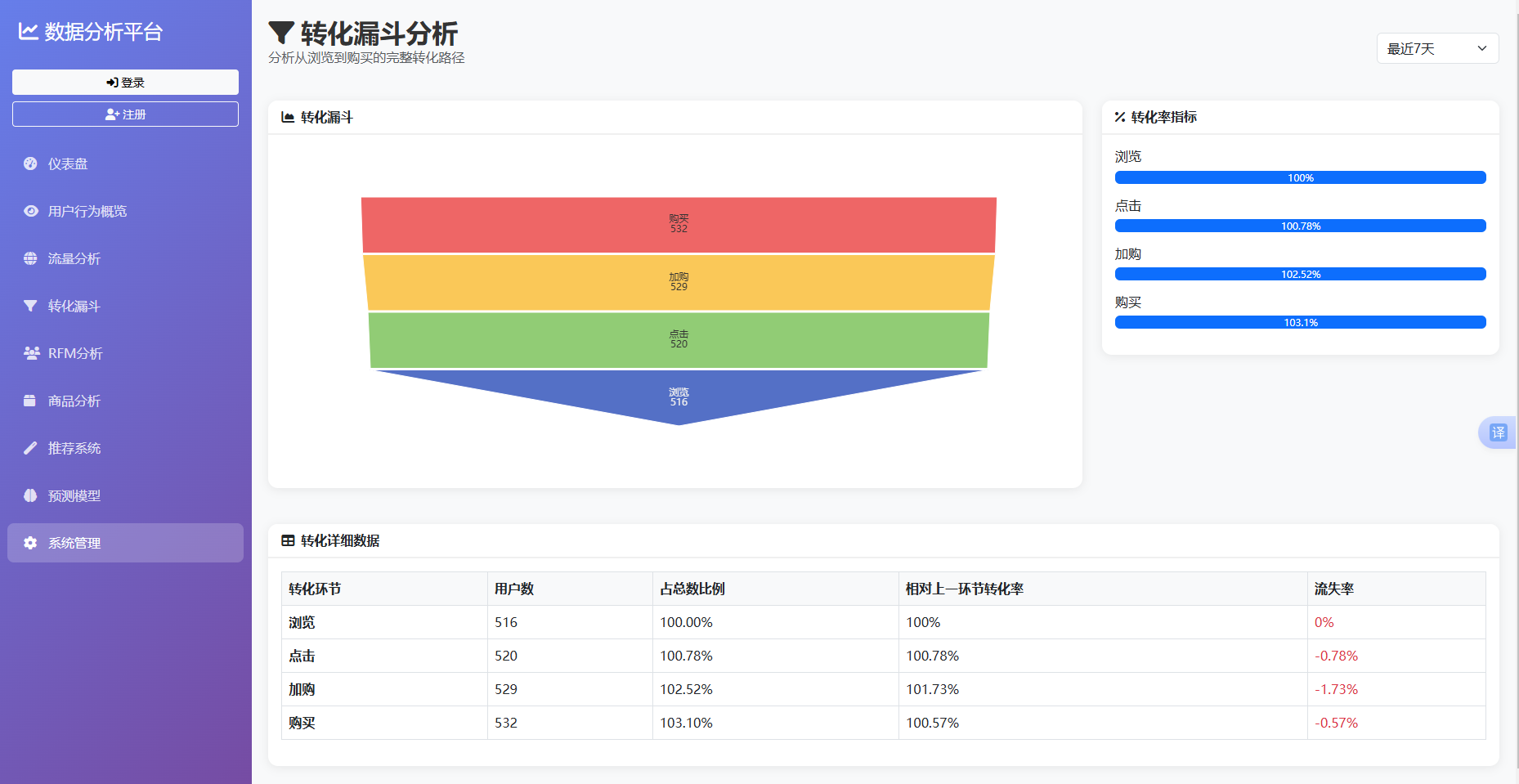Screen dimensions: 1519x784
Task: Navigate to 流量分析 section
Action: [x=125, y=258]
